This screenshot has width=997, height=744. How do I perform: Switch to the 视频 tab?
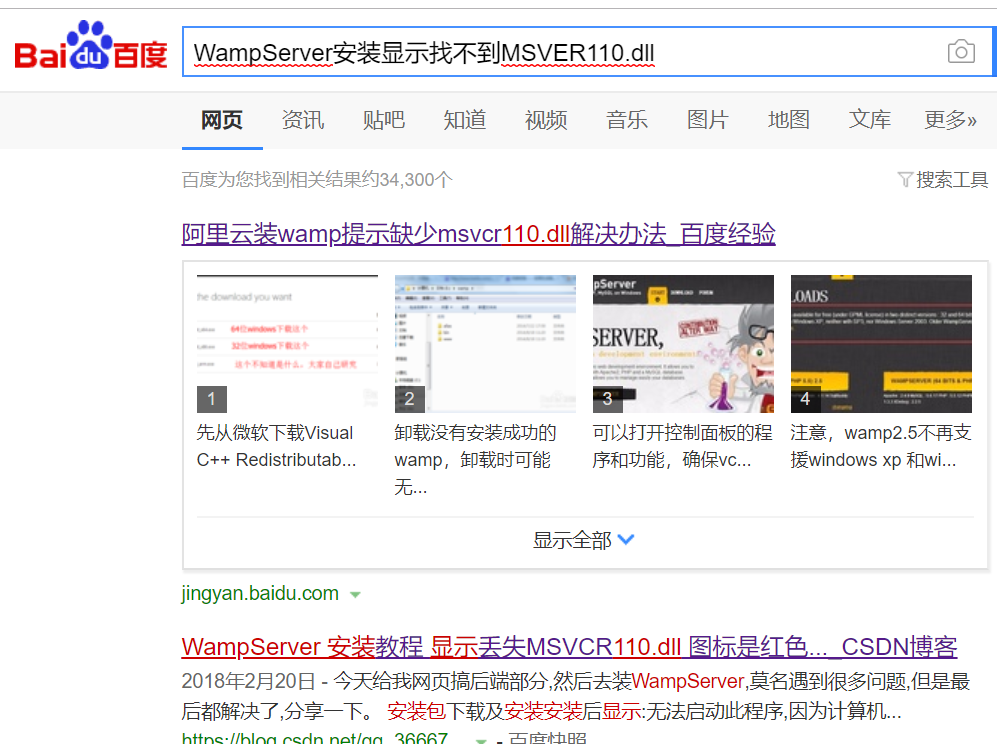[x=545, y=119]
